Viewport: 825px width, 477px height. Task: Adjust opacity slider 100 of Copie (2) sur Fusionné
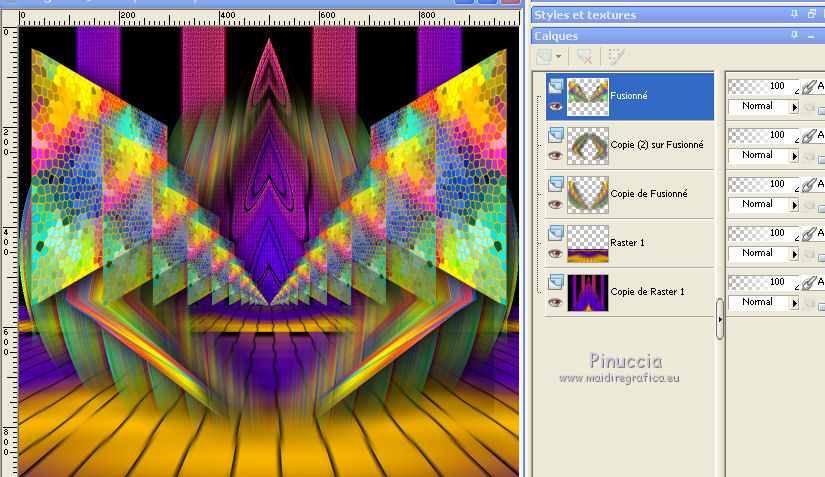[763, 135]
